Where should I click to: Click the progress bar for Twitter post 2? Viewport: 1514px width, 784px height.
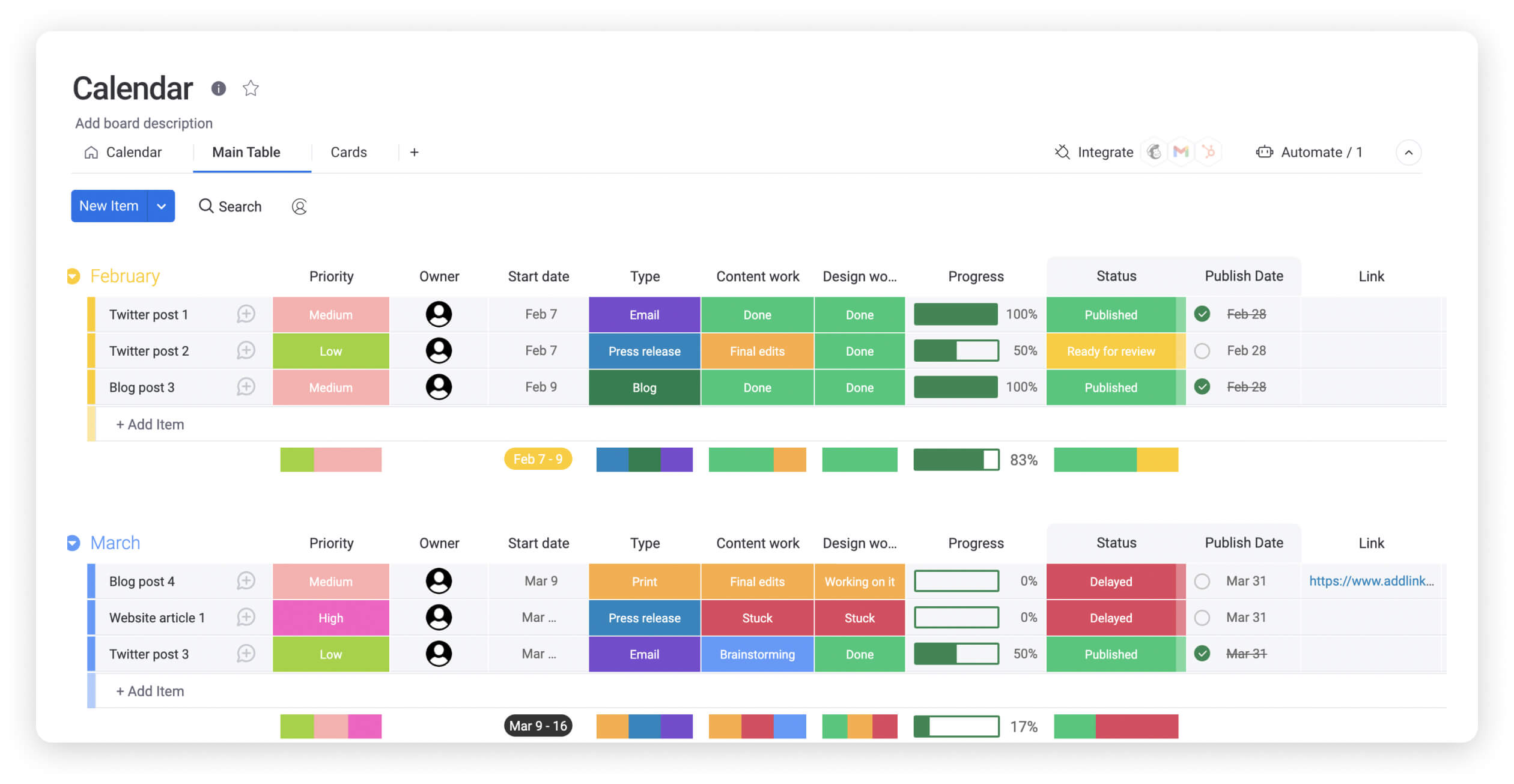click(x=955, y=350)
